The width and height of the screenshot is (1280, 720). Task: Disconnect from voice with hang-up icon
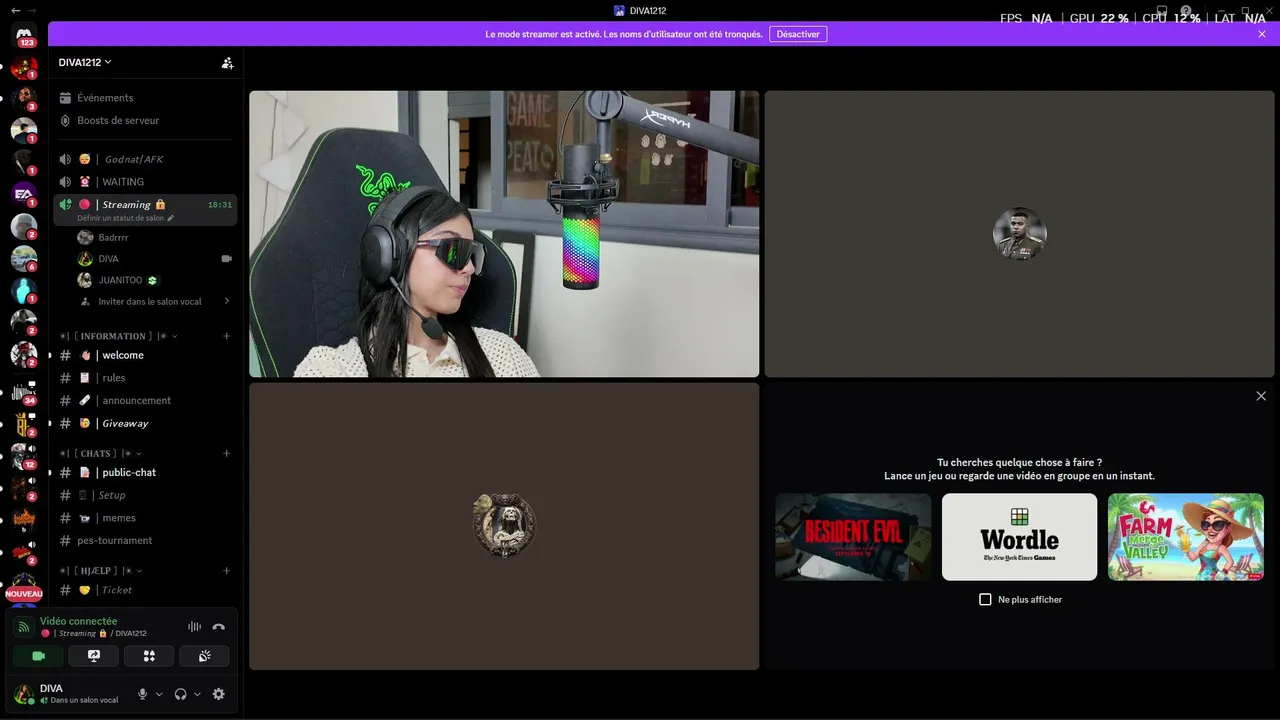click(x=219, y=627)
